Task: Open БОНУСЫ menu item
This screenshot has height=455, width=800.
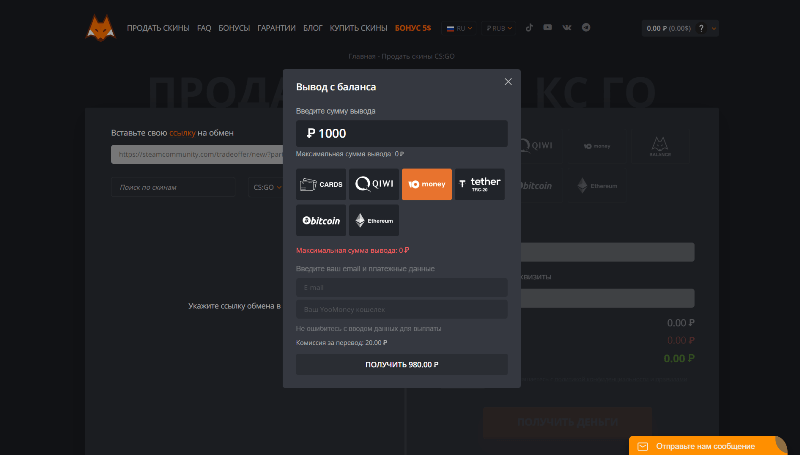Action: click(234, 28)
